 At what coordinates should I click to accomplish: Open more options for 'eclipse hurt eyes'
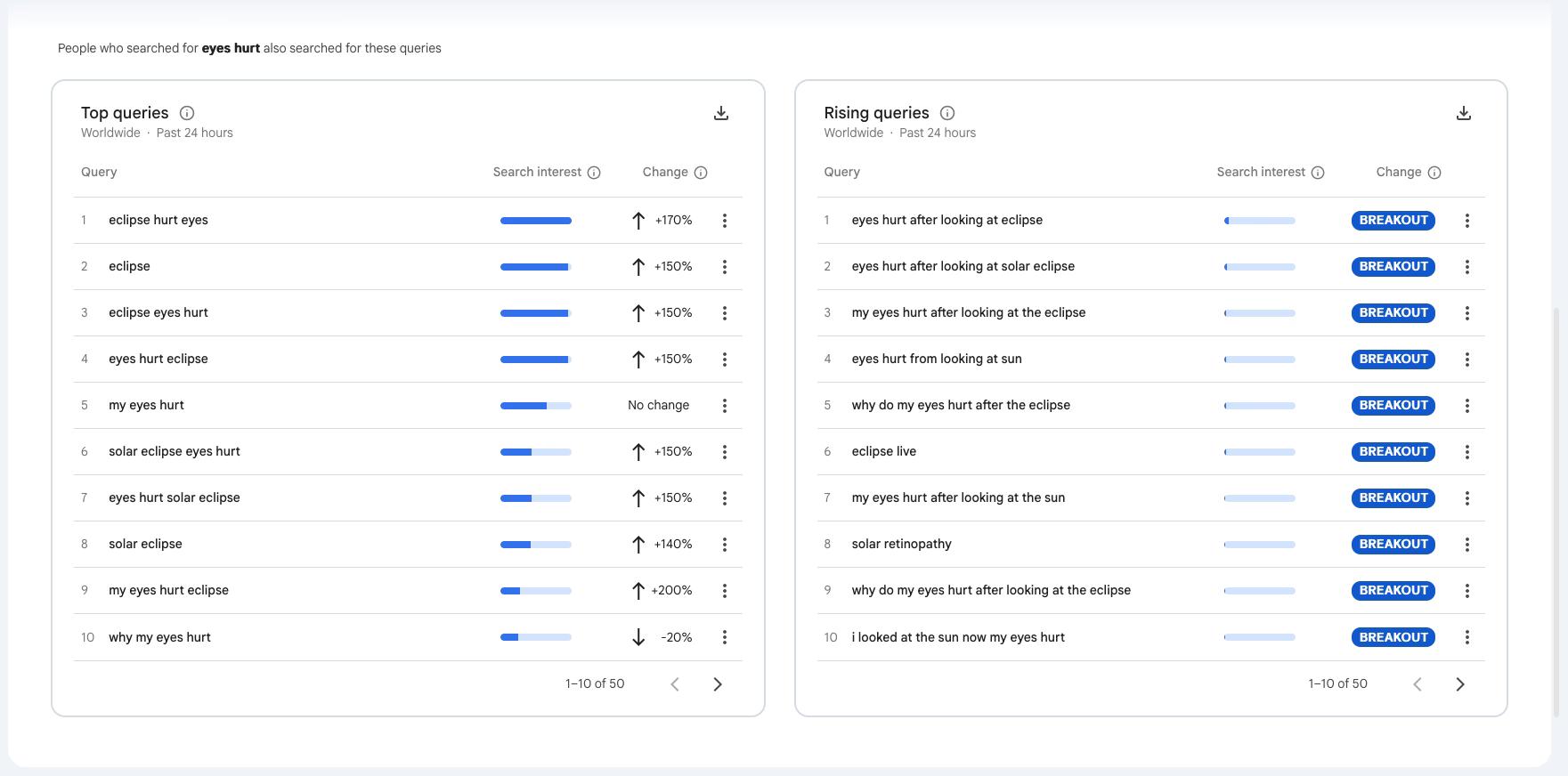[x=725, y=221]
